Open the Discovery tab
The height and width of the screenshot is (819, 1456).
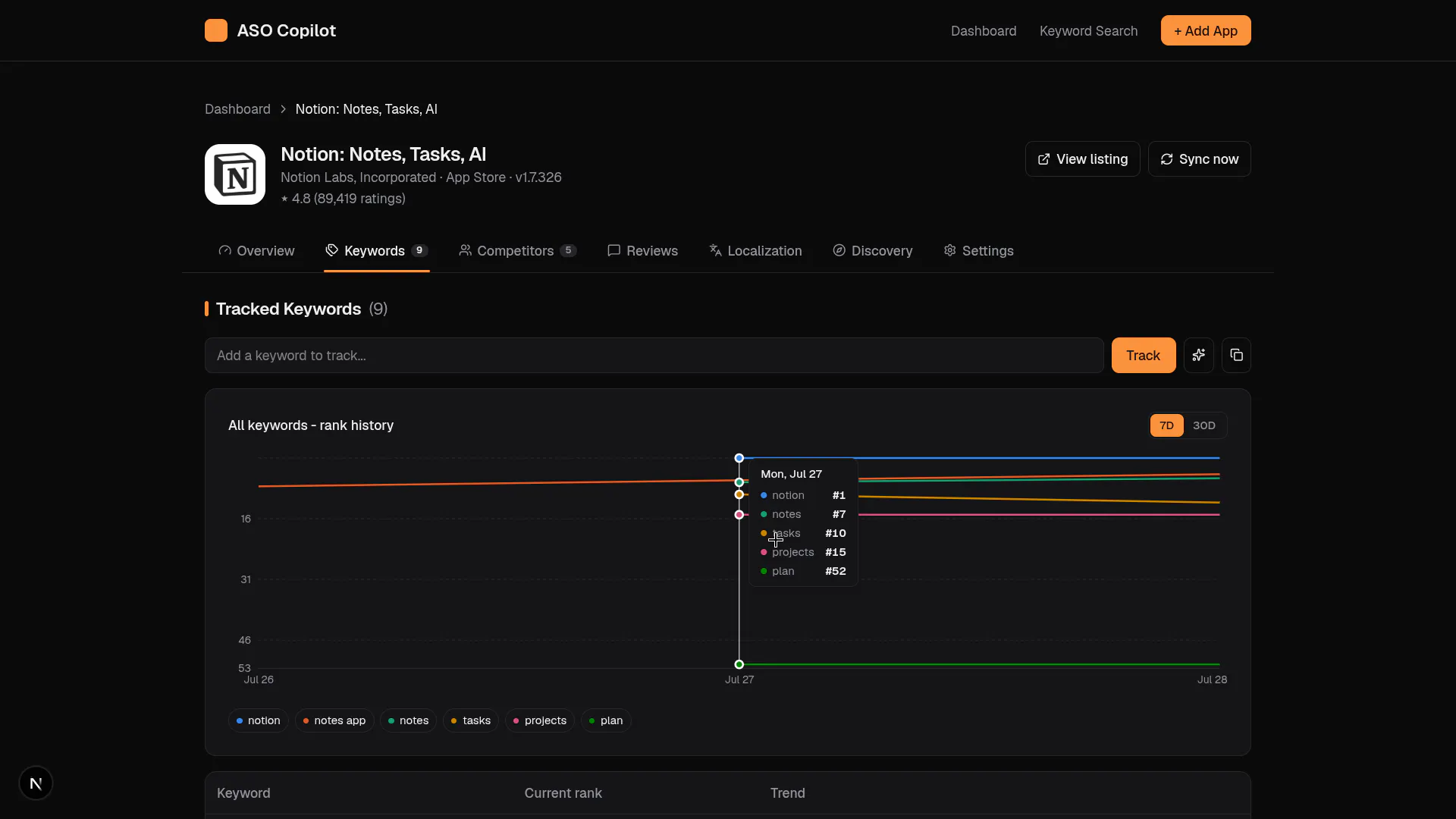tap(873, 251)
